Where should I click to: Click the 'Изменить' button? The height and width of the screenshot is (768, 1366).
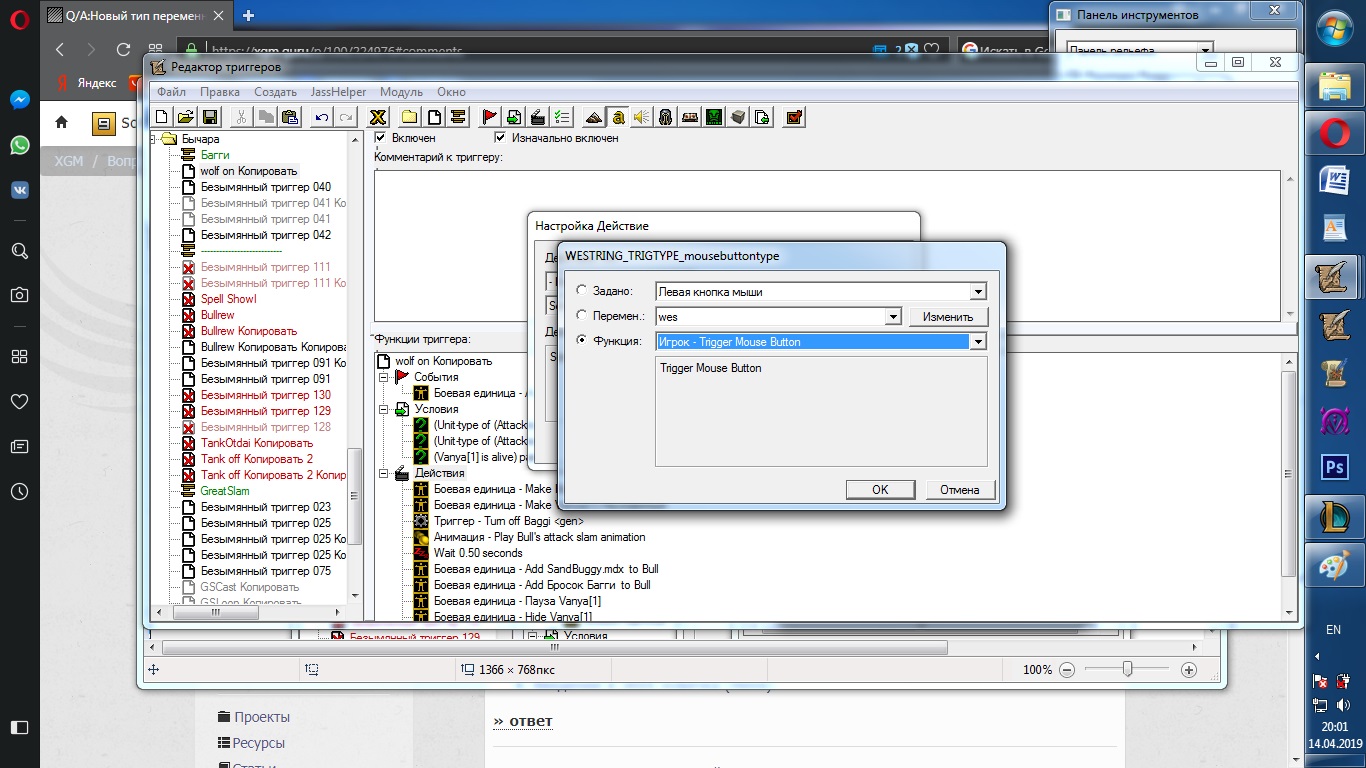point(948,317)
